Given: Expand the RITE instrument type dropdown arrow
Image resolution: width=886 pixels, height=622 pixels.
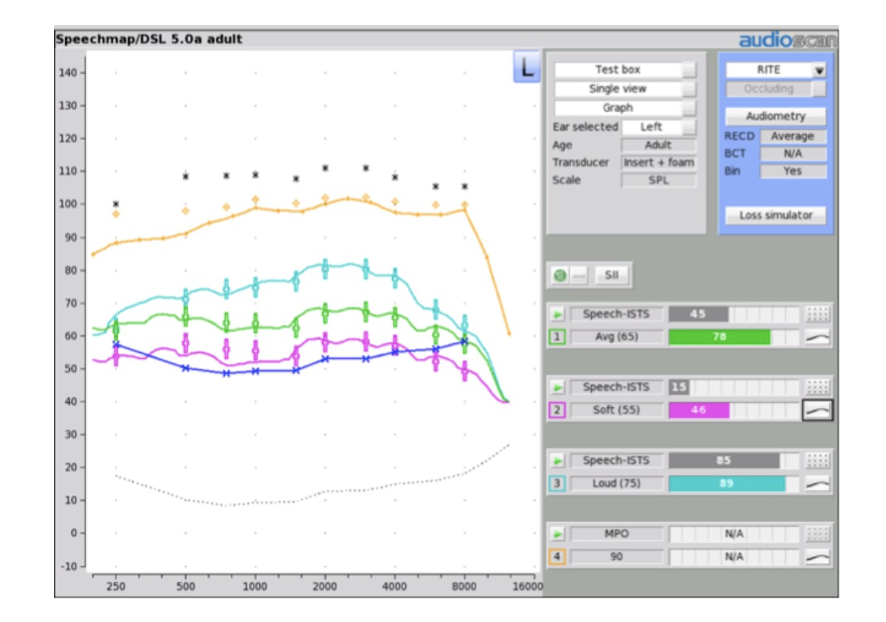Looking at the screenshot, I should click(819, 70).
